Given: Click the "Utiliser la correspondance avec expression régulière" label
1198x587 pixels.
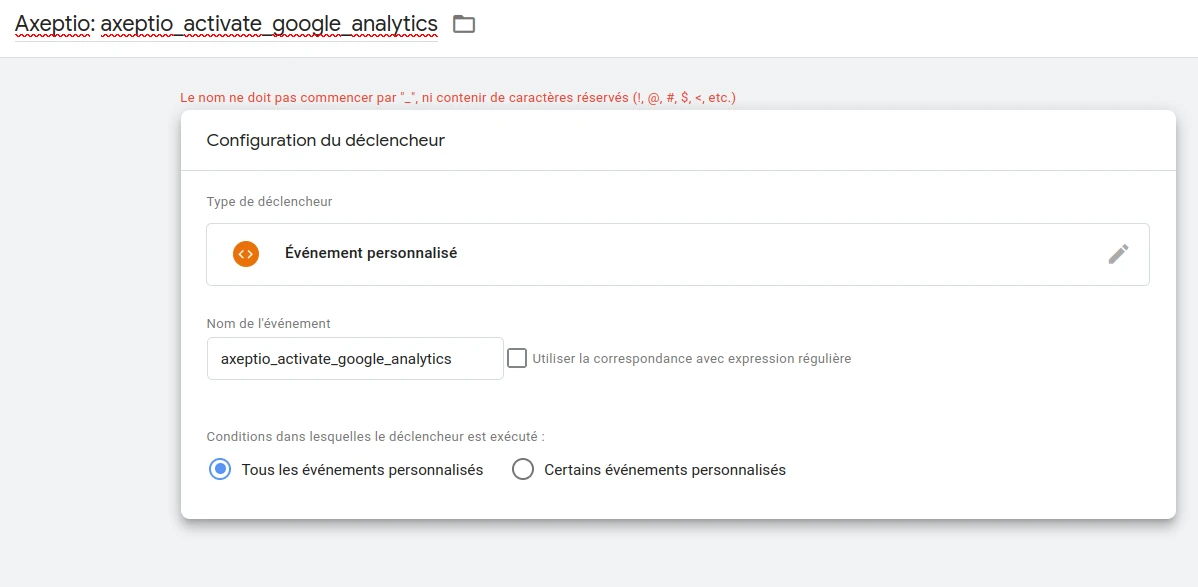Looking at the screenshot, I should [x=691, y=358].
